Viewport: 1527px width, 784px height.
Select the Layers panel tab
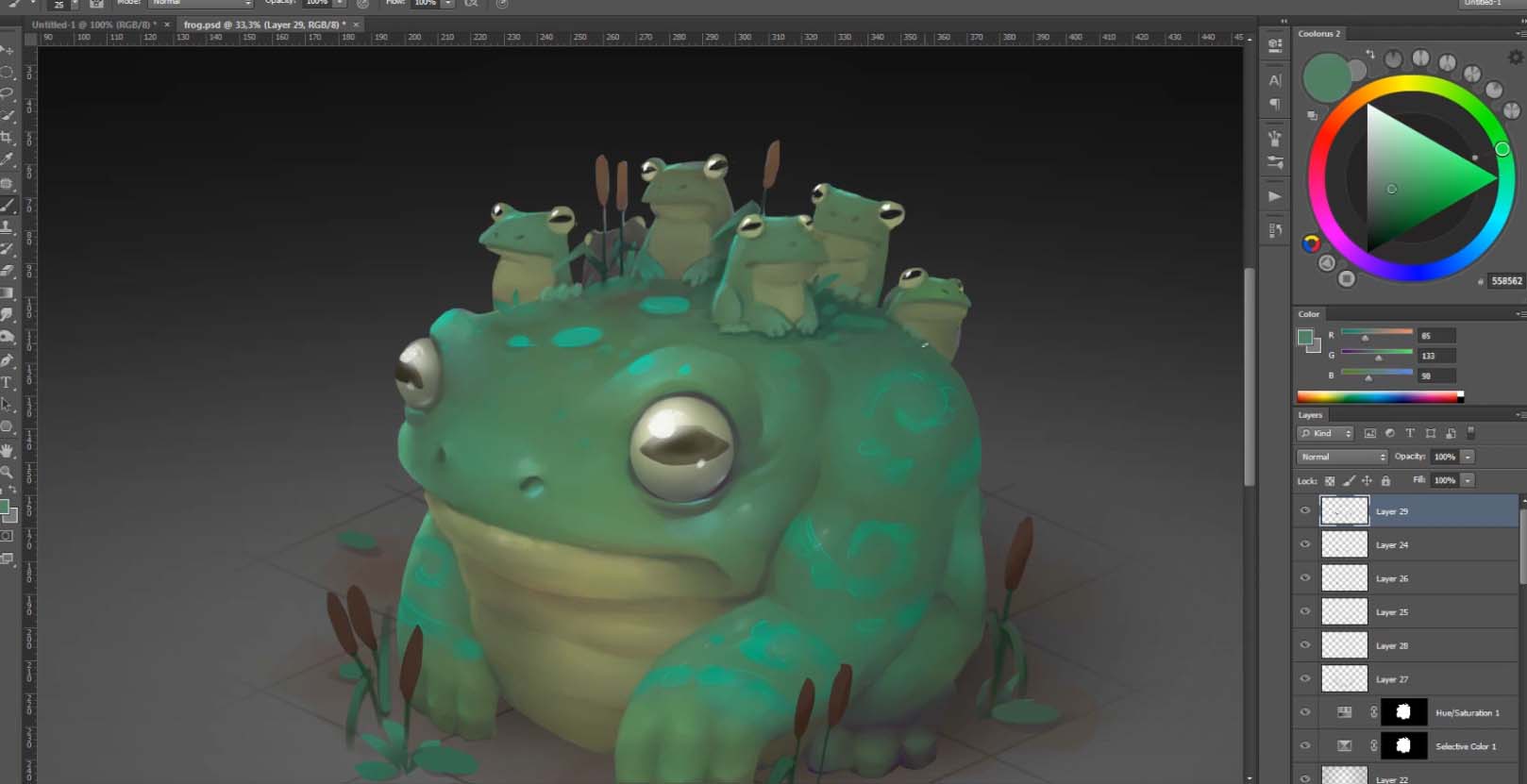point(1310,415)
